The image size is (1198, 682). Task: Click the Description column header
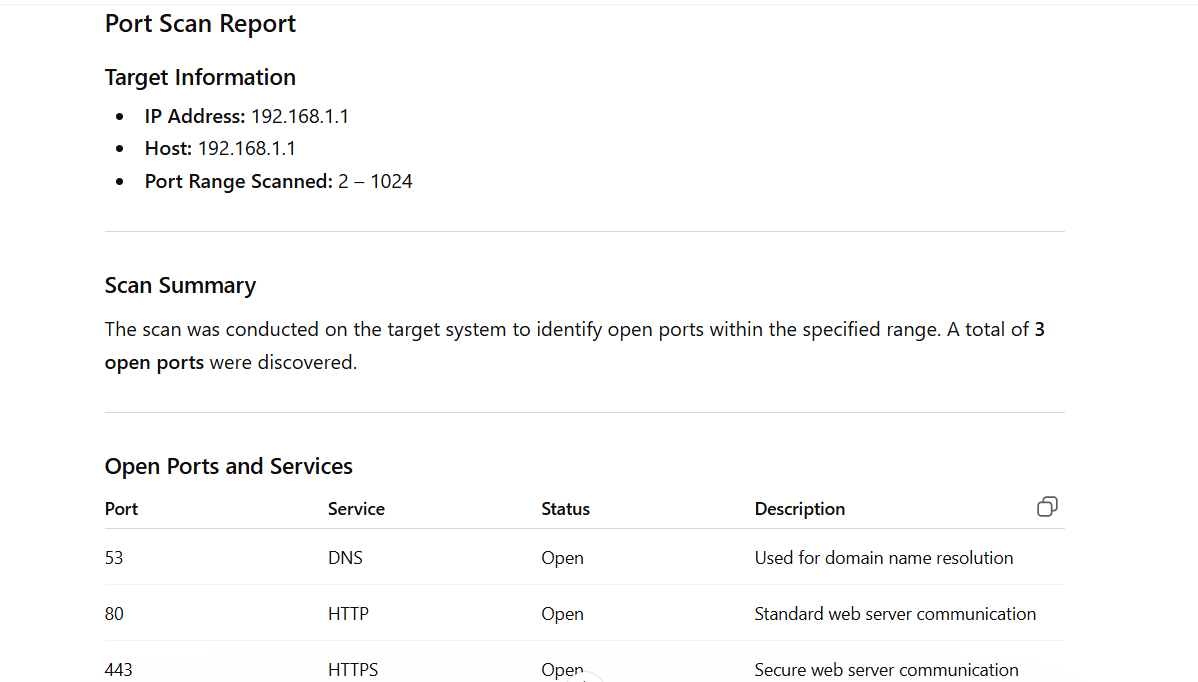[799, 509]
